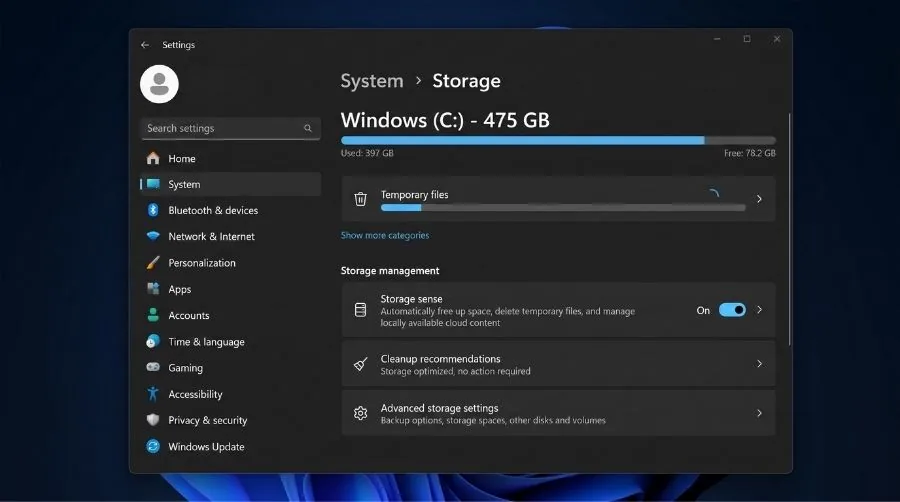Click the Temporary files trash icon

pyautogui.click(x=360, y=199)
